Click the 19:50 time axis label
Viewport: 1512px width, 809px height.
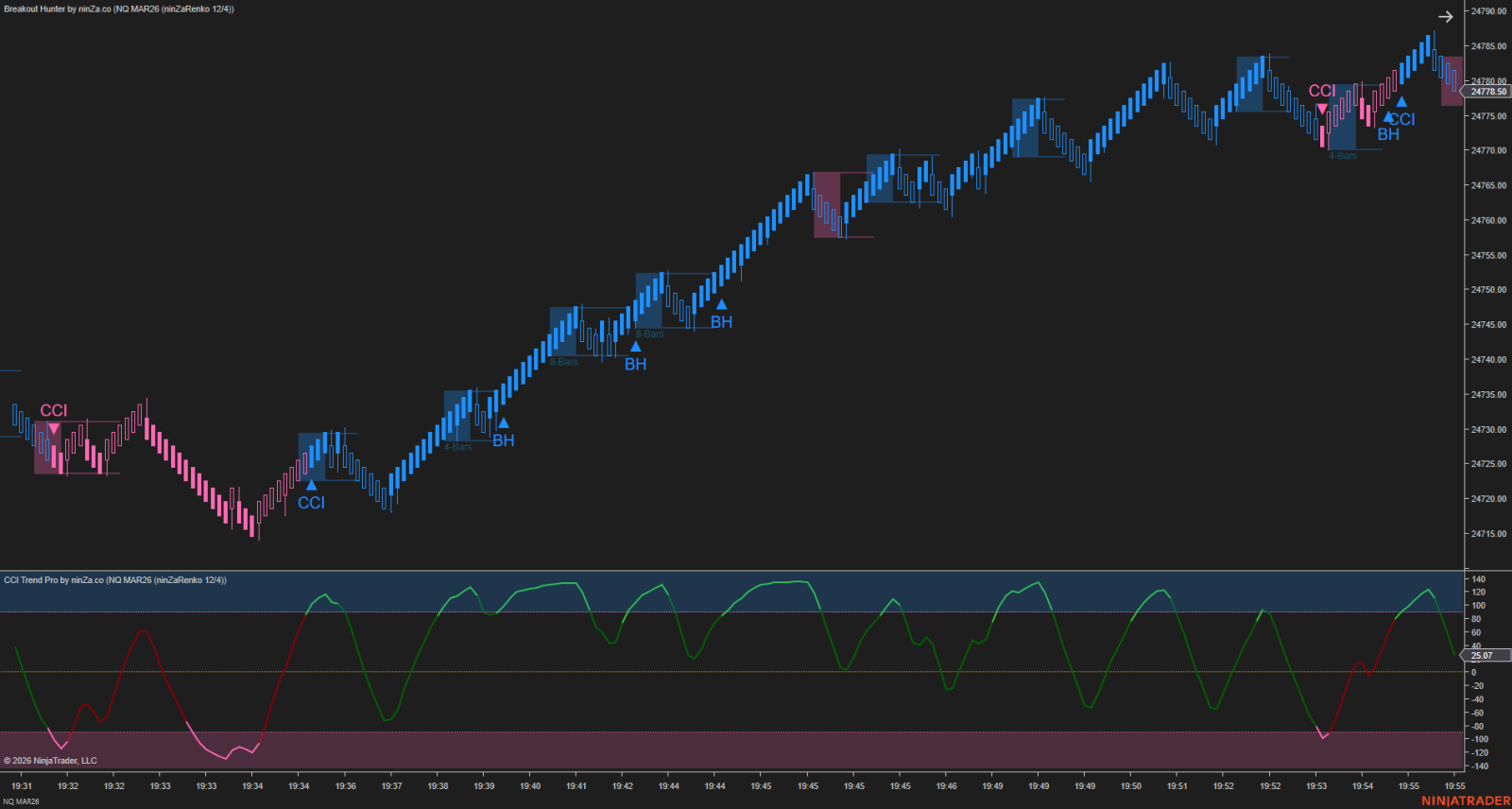click(1131, 786)
